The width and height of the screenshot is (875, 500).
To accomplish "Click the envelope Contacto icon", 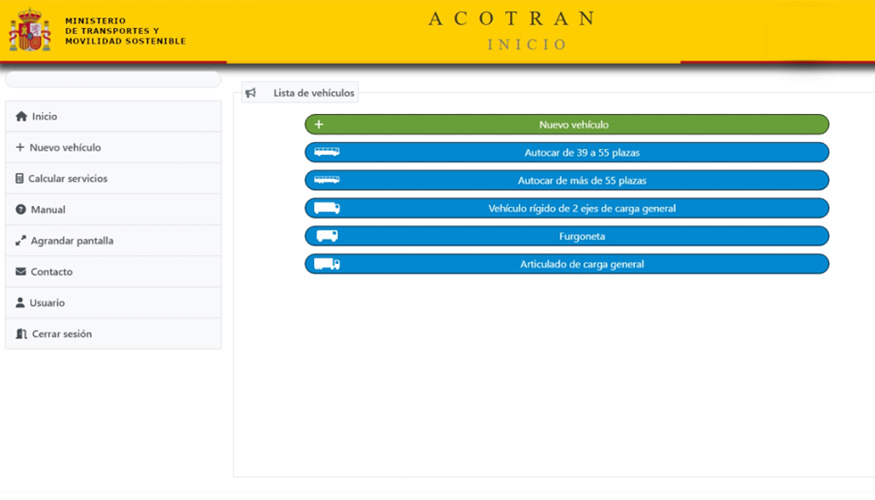I will [x=21, y=272].
